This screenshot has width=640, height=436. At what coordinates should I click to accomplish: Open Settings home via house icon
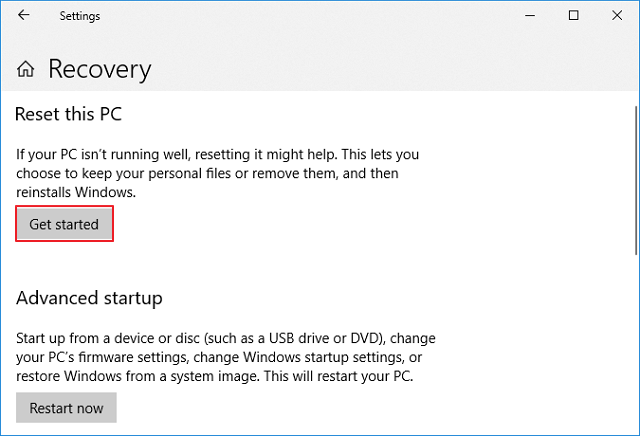tap(26, 69)
